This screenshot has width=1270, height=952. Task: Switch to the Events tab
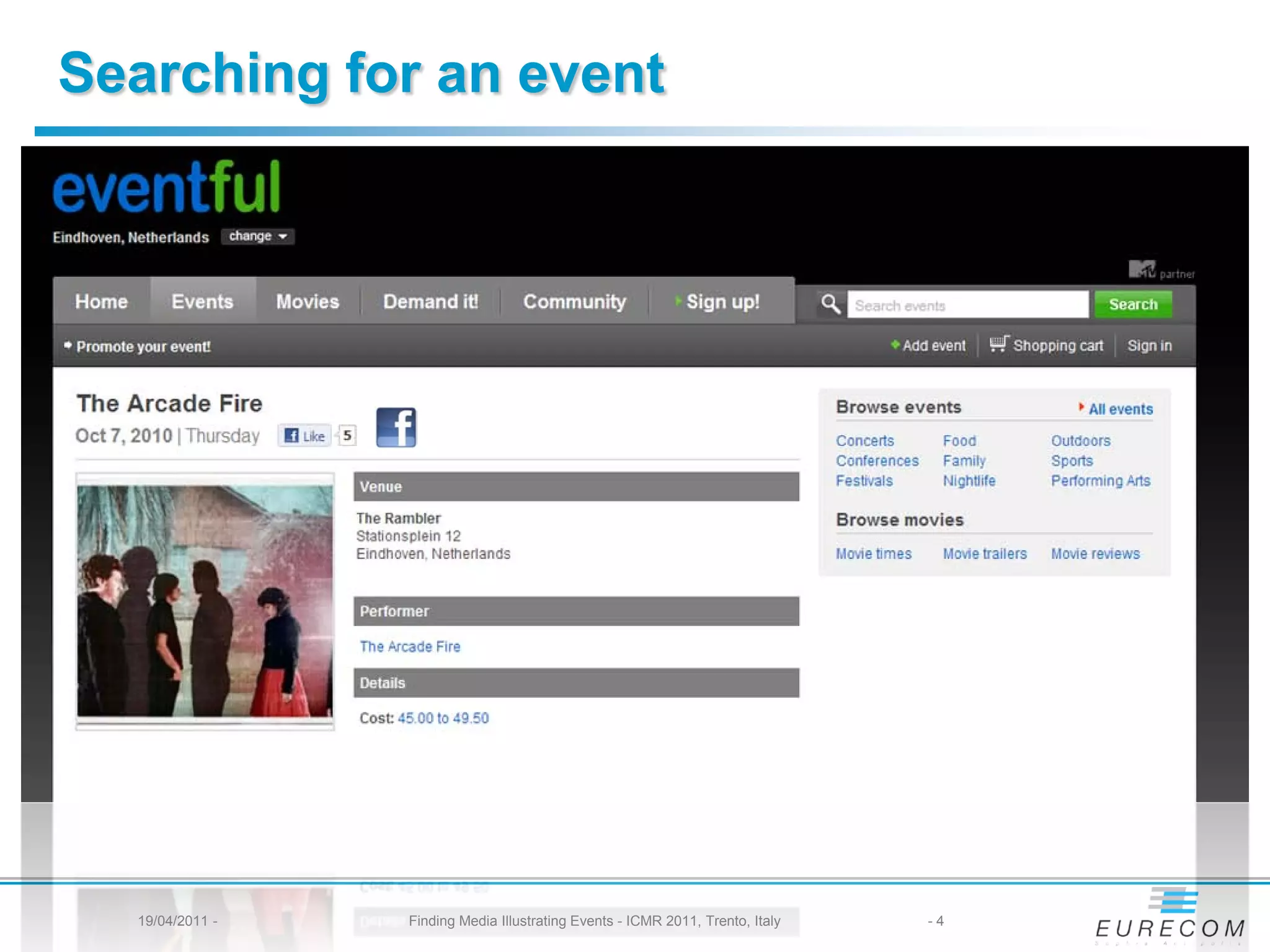pos(203,301)
